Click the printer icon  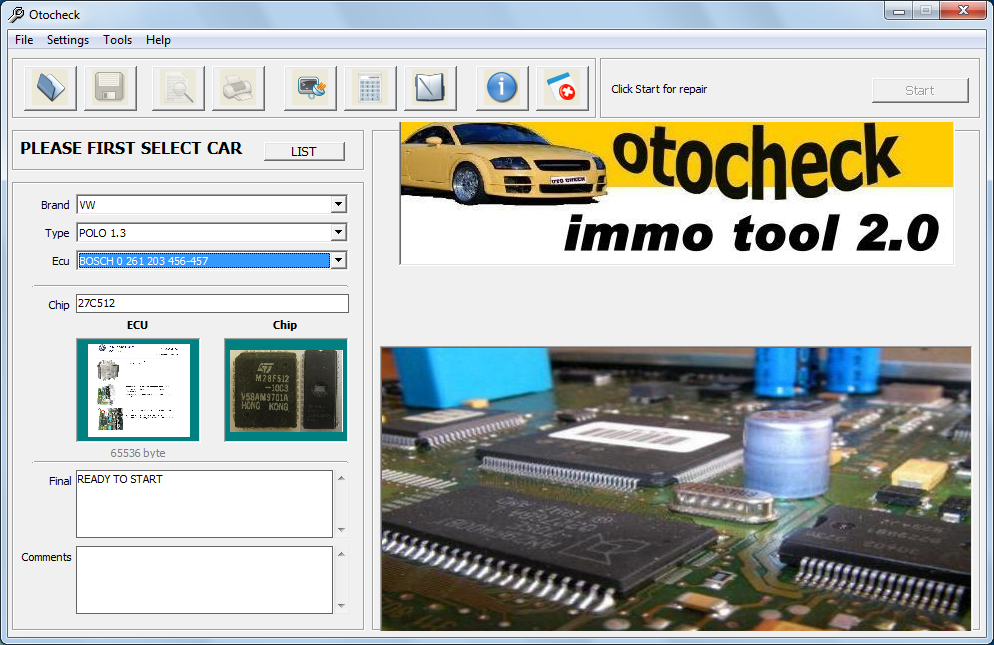(238, 89)
